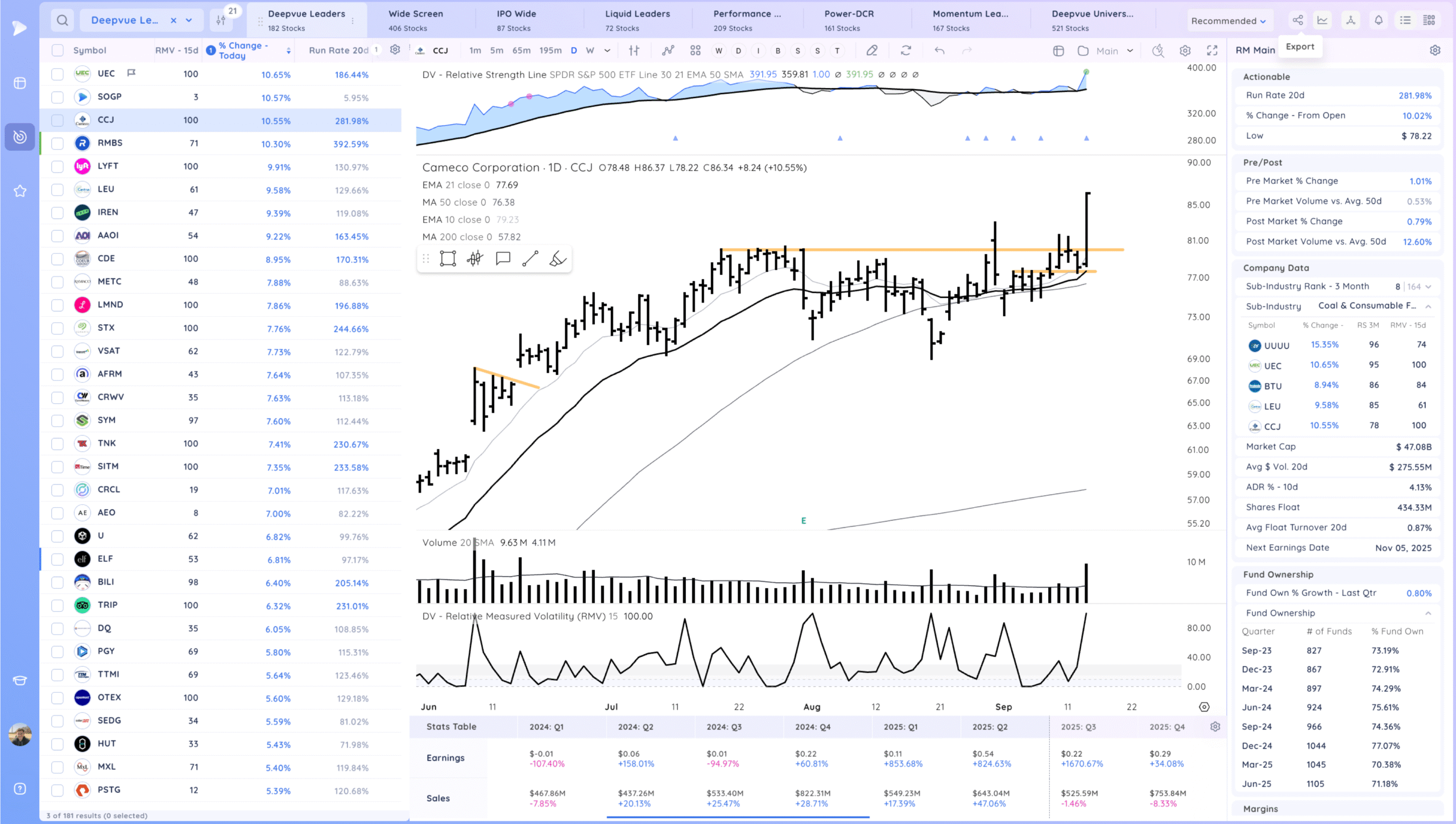Click the earnings E marker on chart
The image size is (1456, 824).
coord(804,520)
